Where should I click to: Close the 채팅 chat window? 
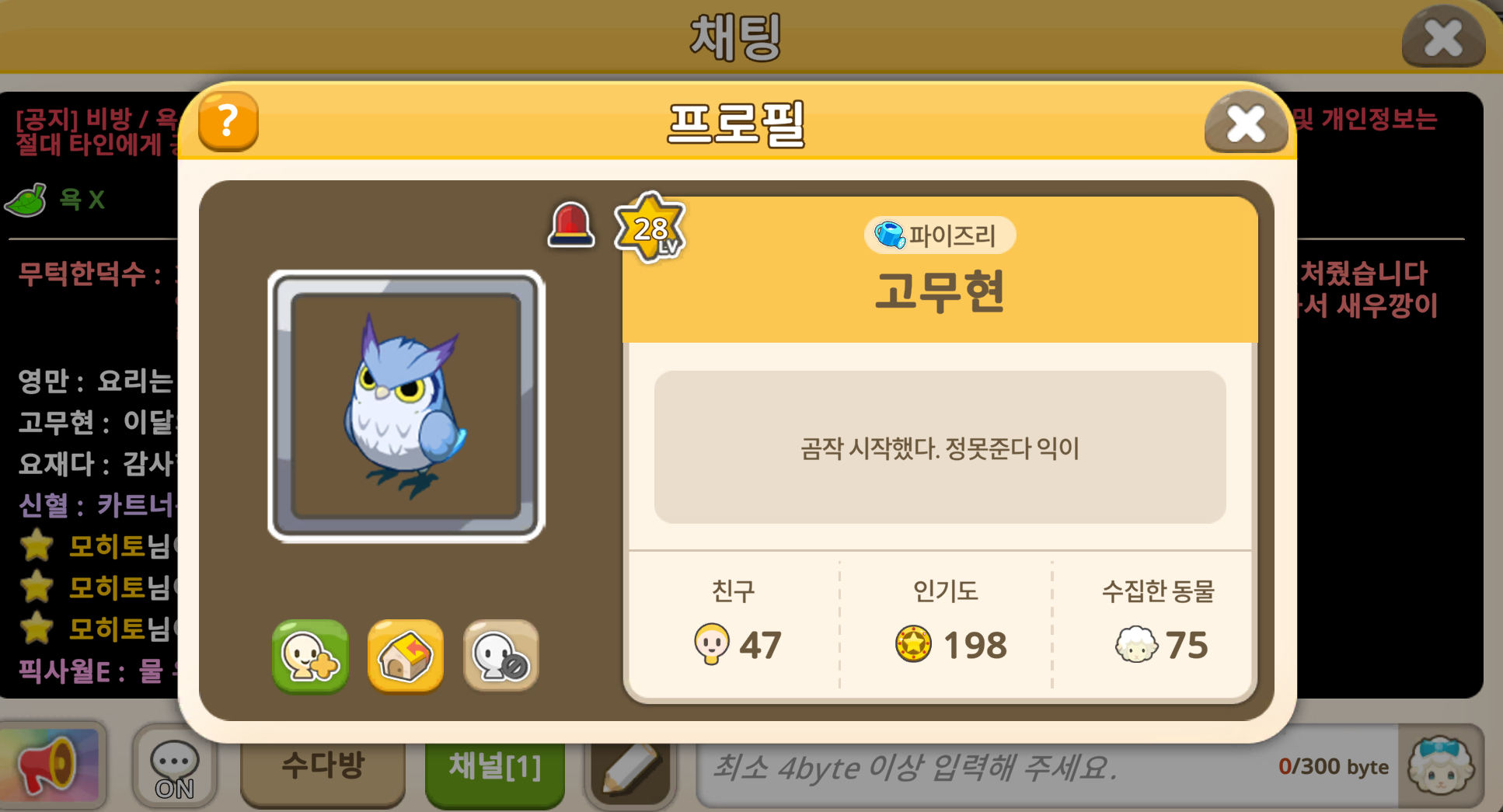[x=1443, y=37]
